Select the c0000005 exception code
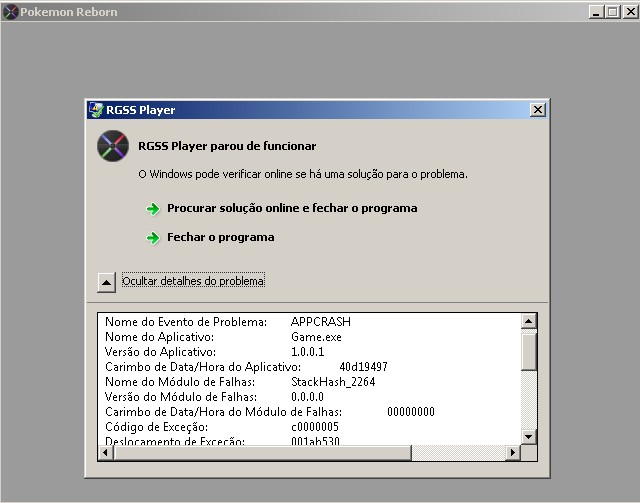This screenshot has width=640, height=503. click(315, 427)
